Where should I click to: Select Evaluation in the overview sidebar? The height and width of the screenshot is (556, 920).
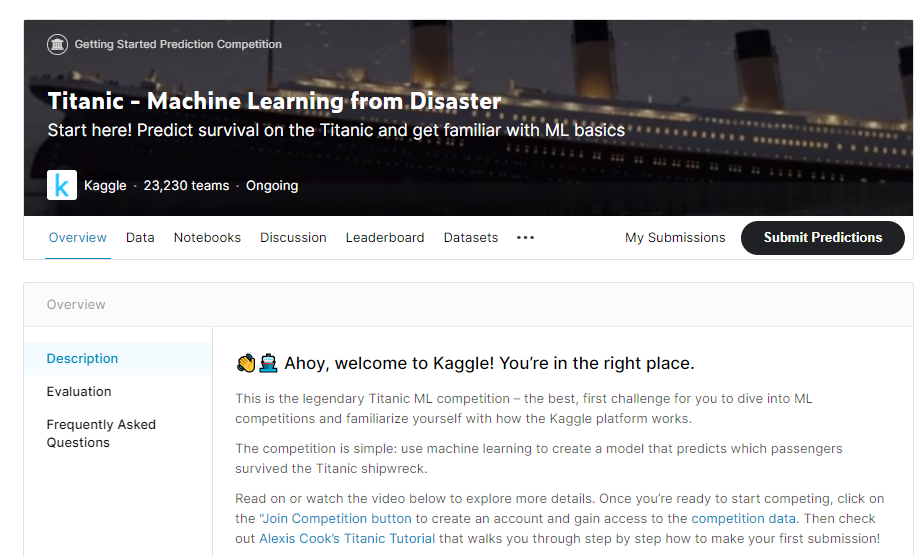(x=79, y=392)
